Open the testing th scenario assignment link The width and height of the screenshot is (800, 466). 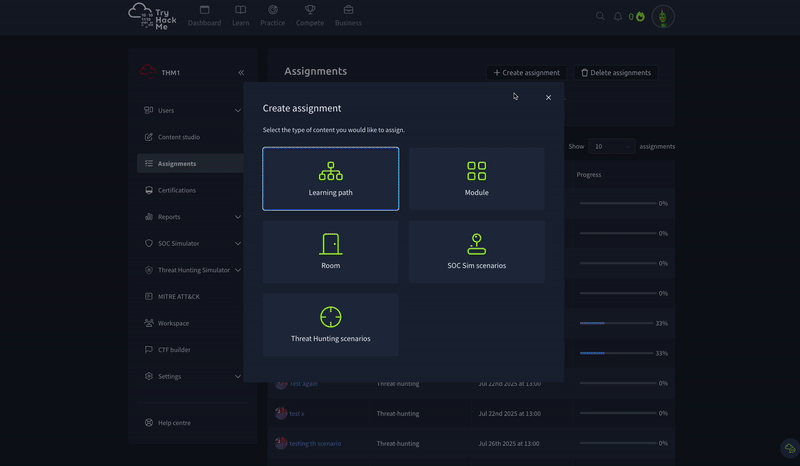(315, 443)
